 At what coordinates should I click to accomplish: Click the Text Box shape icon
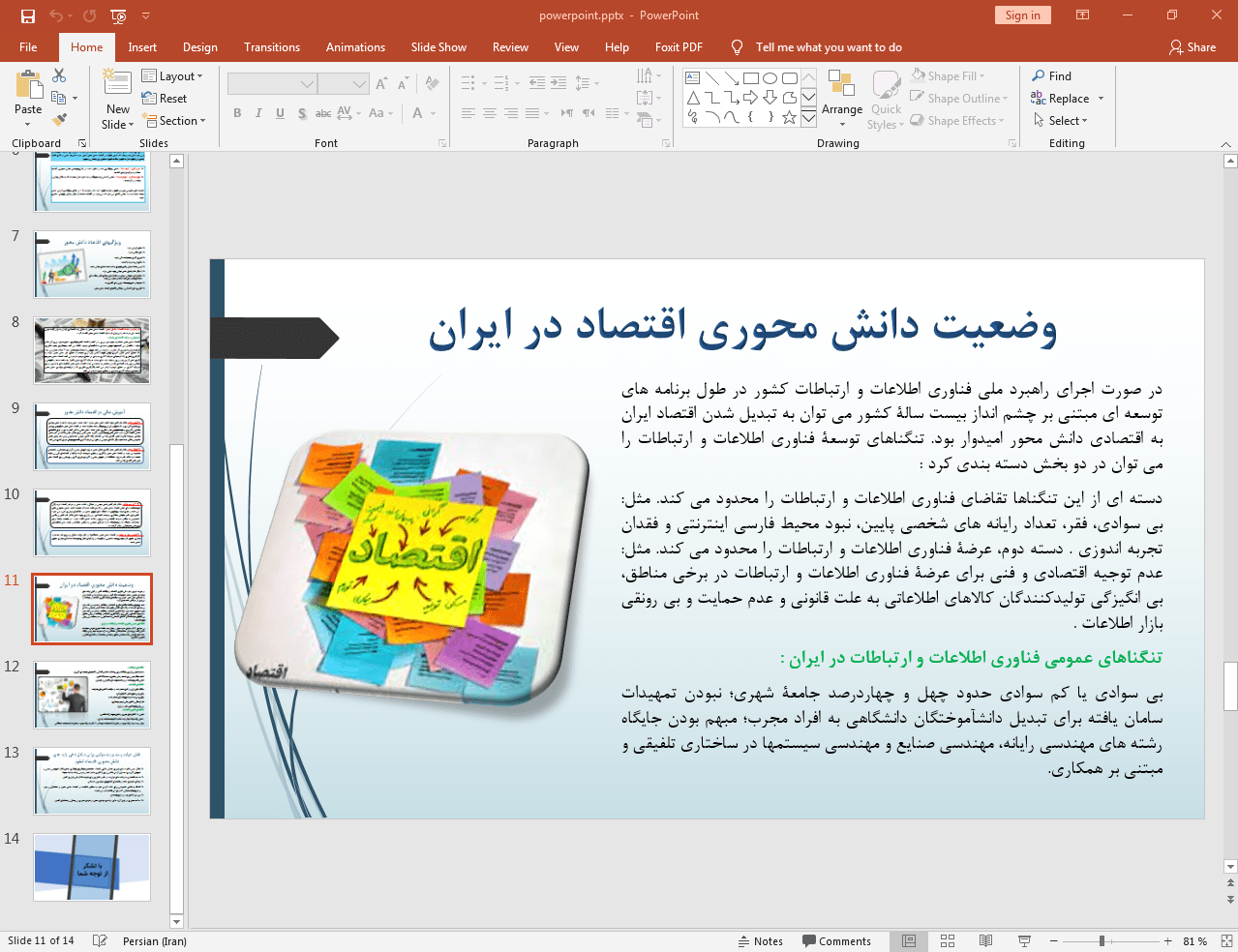pyautogui.click(x=693, y=78)
